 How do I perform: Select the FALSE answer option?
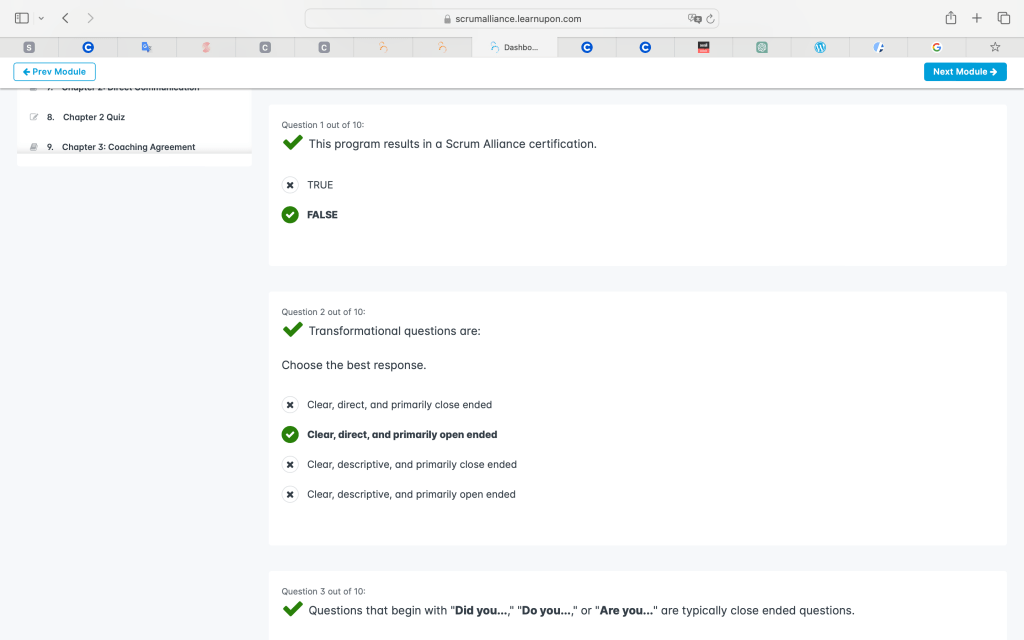(x=290, y=215)
